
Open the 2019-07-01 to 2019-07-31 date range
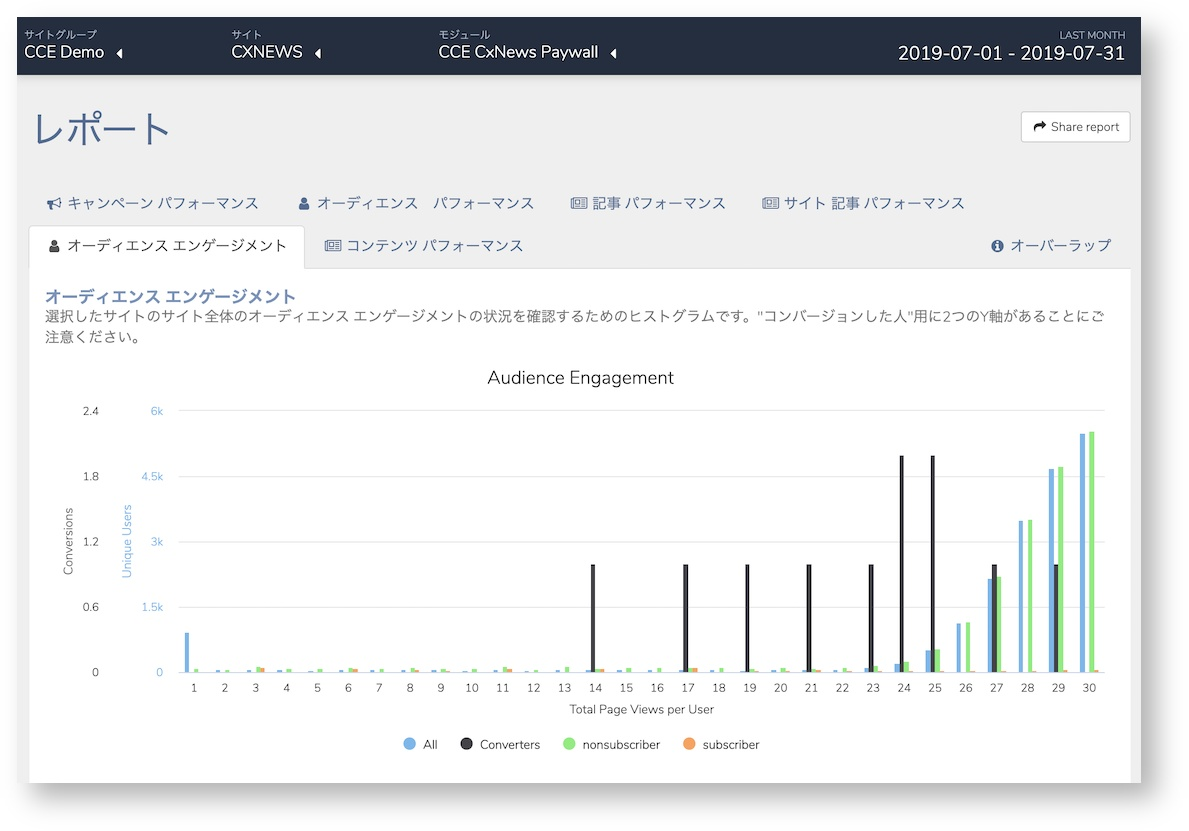tap(1012, 53)
